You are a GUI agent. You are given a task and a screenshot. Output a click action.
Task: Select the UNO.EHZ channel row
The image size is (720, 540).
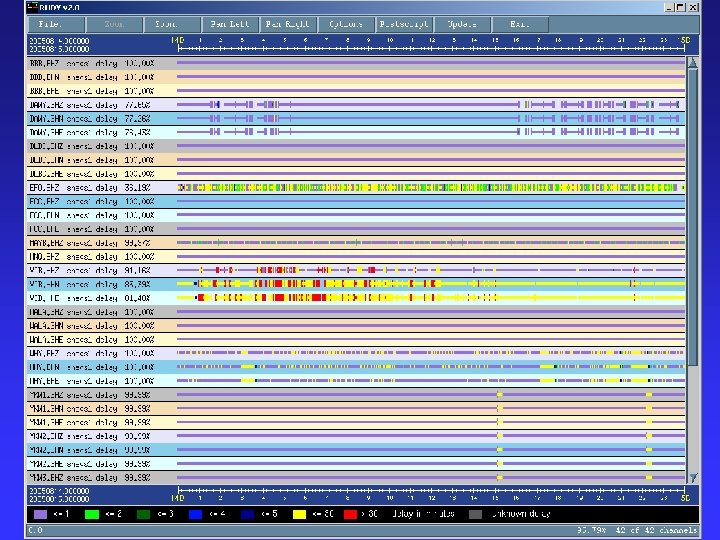point(356,257)
